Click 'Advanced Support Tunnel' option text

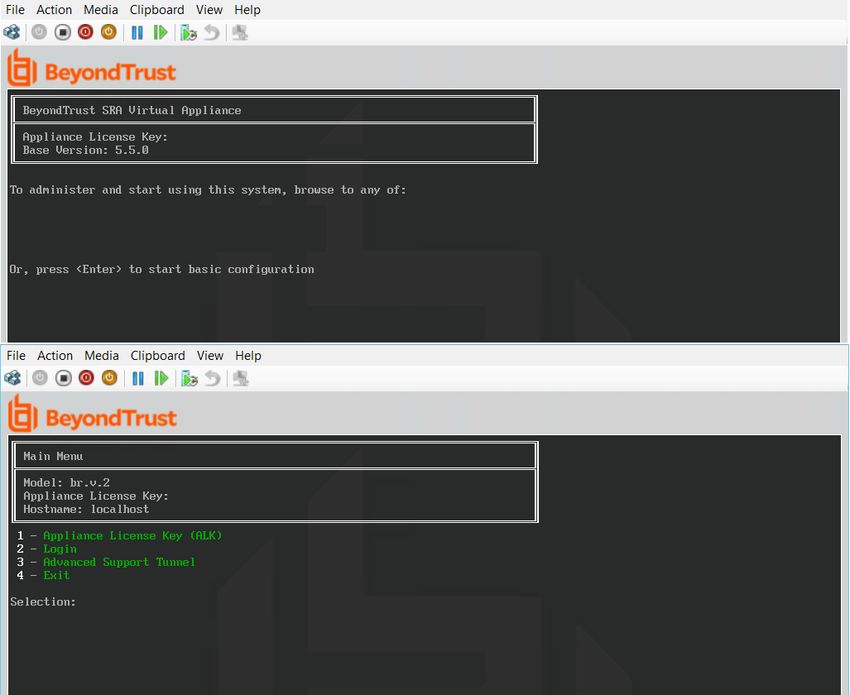(x=119, y=562)
